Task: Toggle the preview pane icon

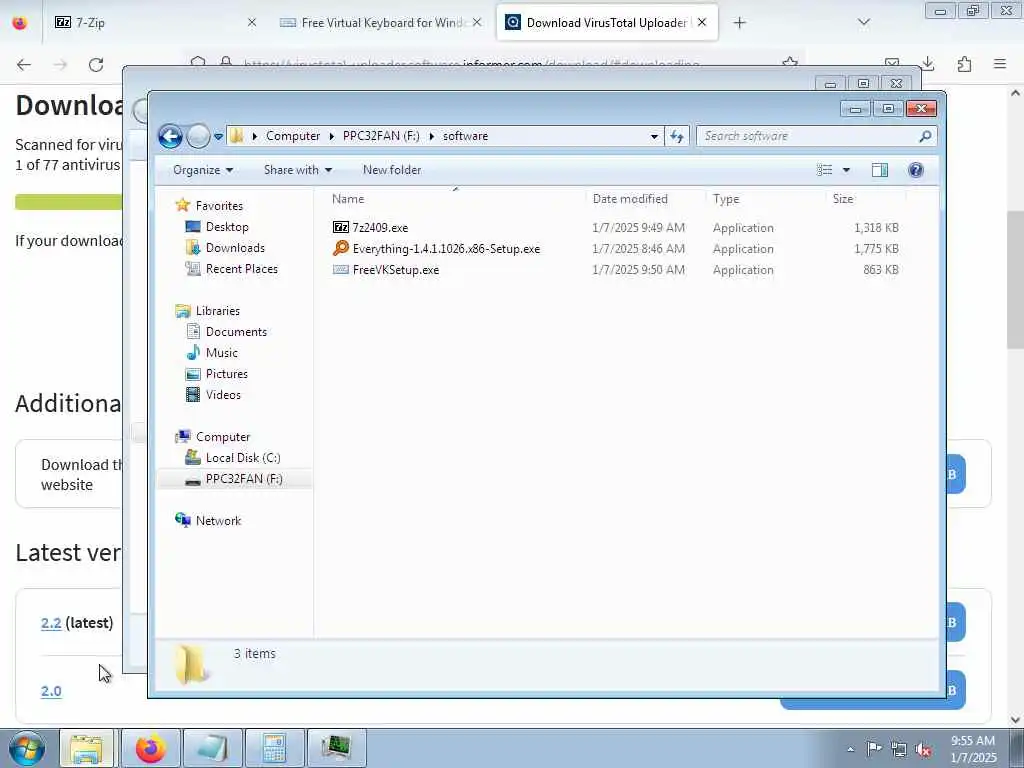Action: (x=880, y=170)
